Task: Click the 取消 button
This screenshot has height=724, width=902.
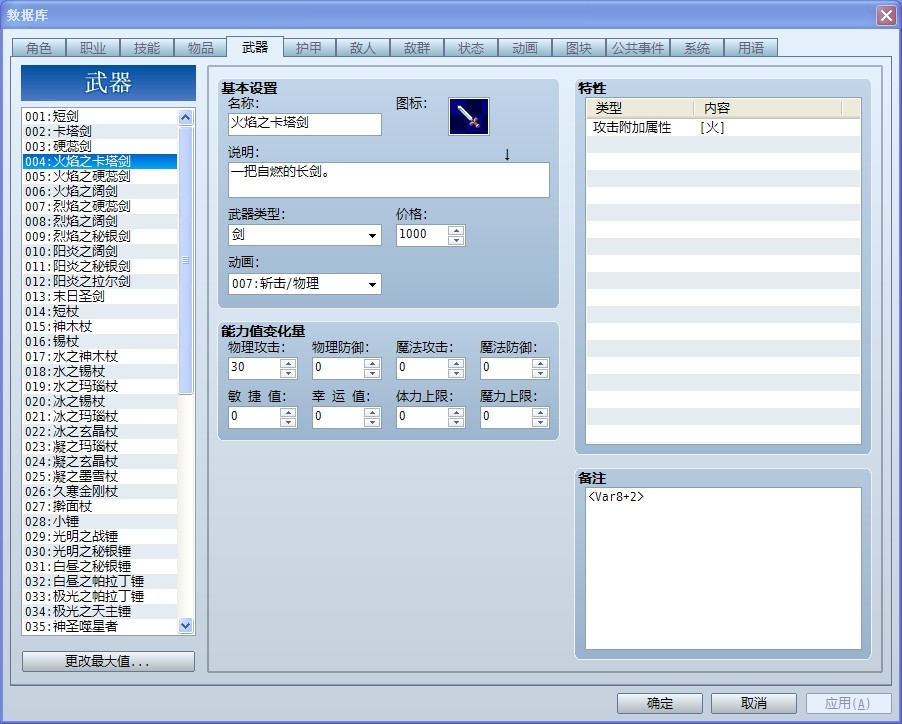Action: pos(754,703)
